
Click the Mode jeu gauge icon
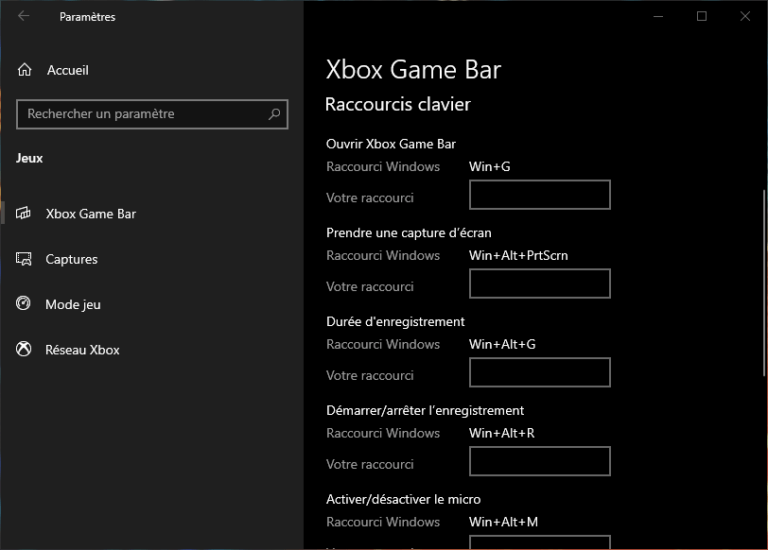pos(24,304)
